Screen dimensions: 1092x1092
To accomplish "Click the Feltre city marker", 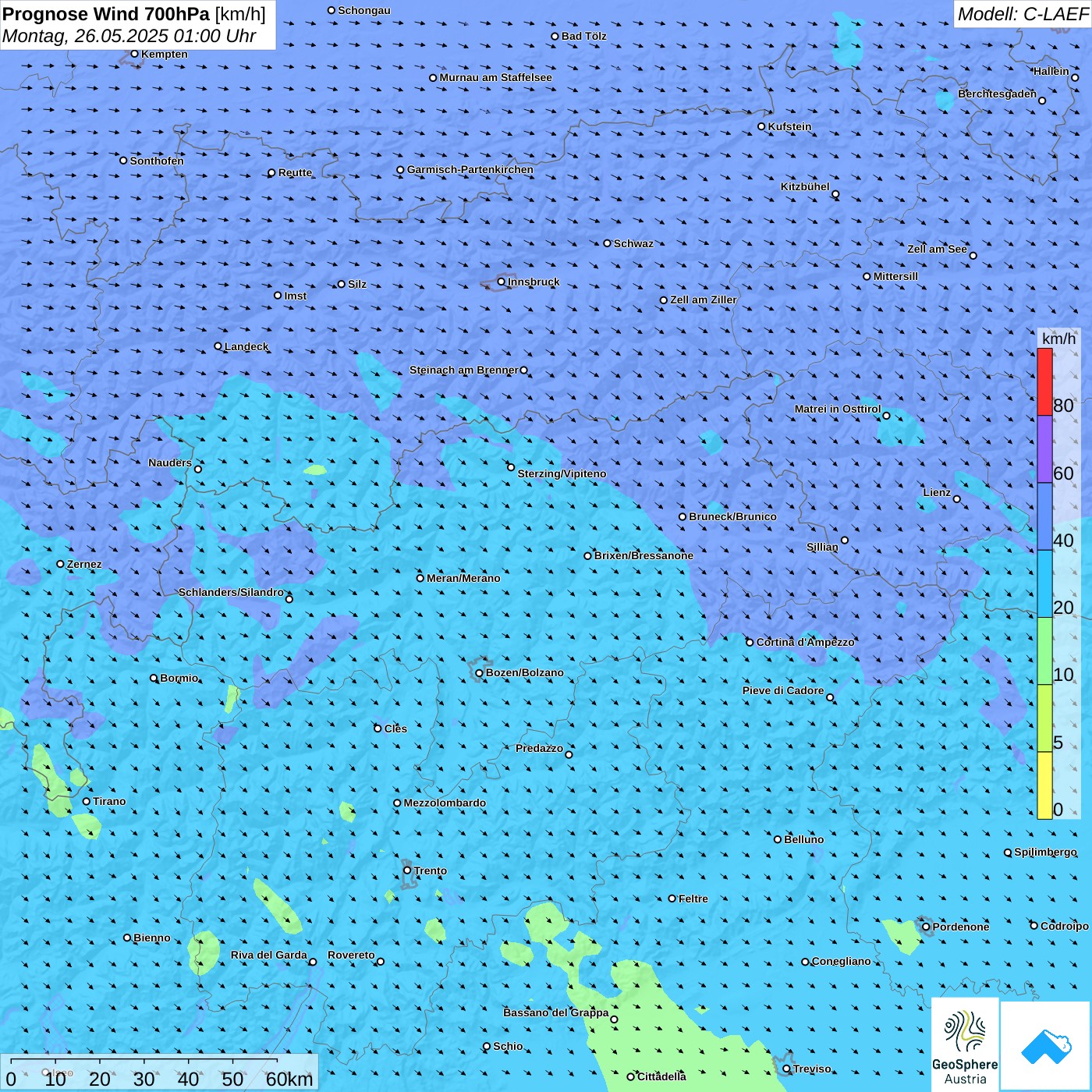I will [x=672, y=899].
